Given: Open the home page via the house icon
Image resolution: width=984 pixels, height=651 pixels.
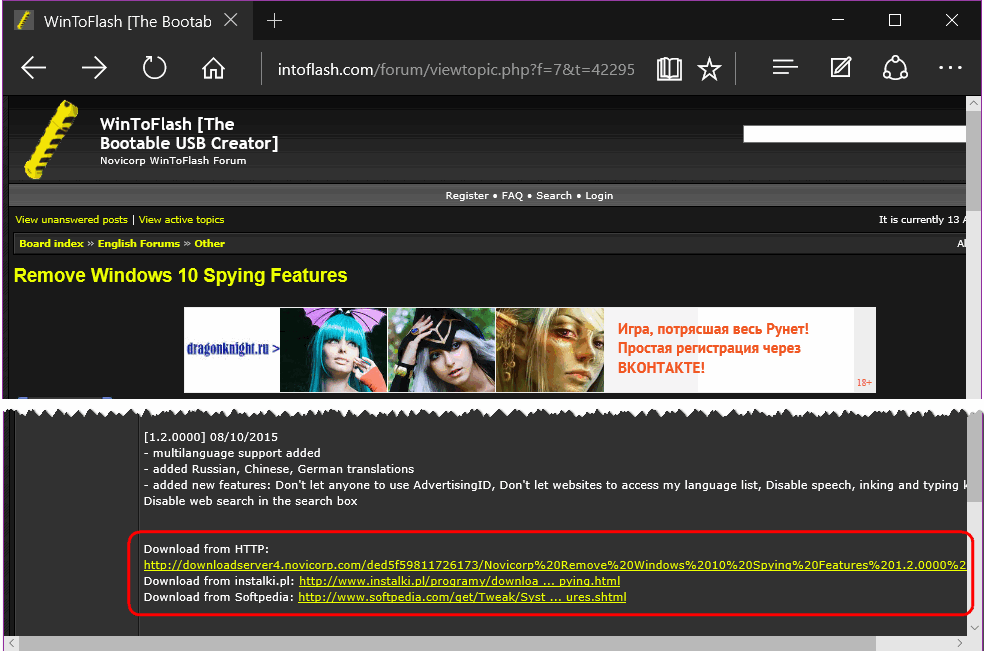Looking at the screenshot, I should tap(213, 68).
